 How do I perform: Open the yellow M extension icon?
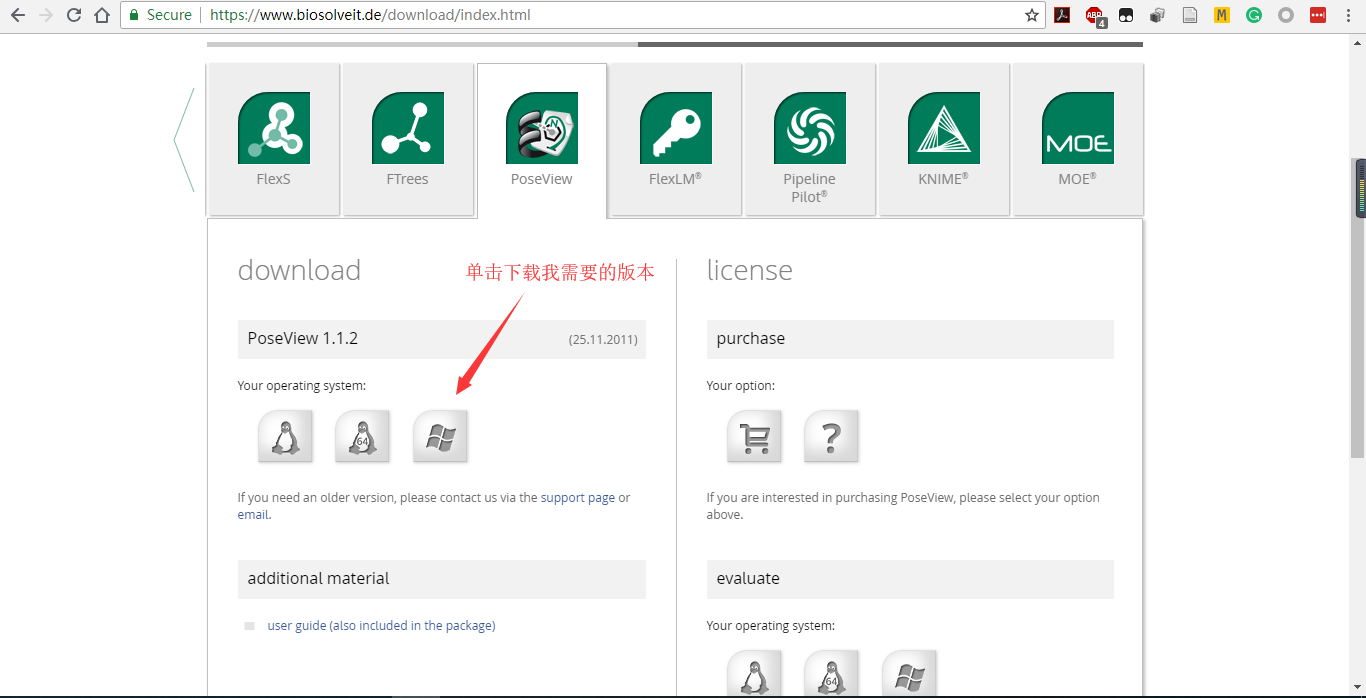coord(1221,15)
